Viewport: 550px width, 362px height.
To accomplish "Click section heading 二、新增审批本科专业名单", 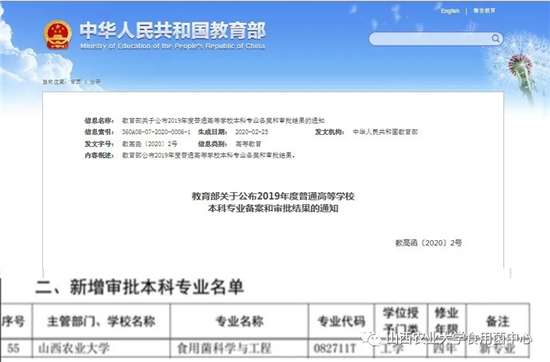I will (x=139, y=287).
